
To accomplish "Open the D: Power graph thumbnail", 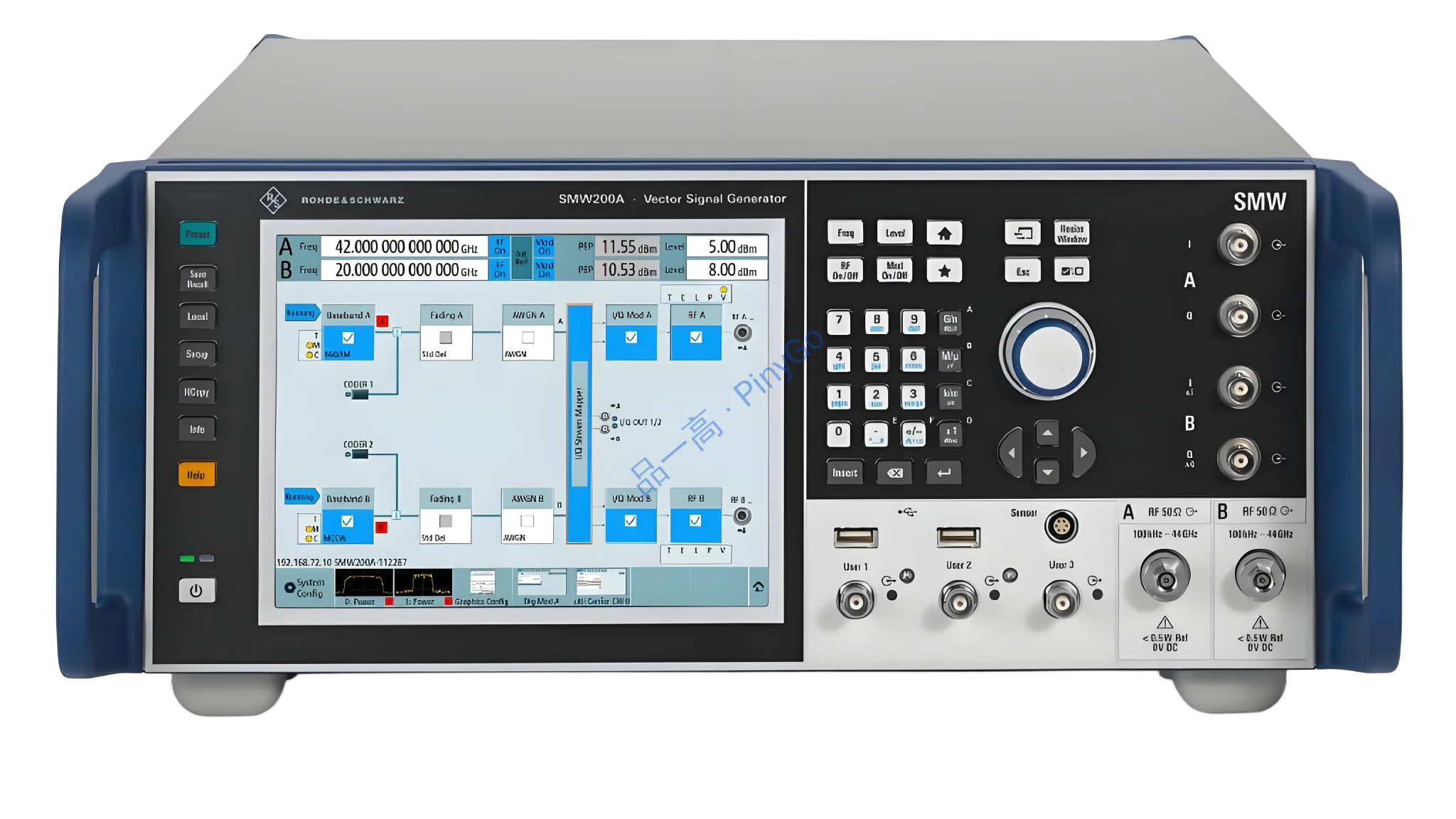I will click(363, 587).
